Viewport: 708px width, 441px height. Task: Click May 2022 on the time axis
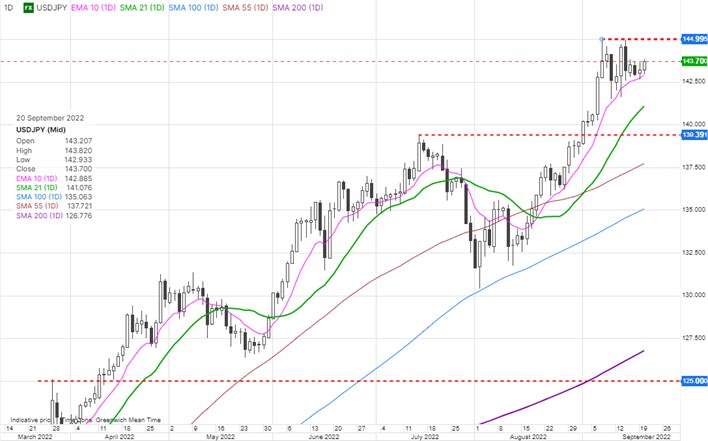click(221, 436)
